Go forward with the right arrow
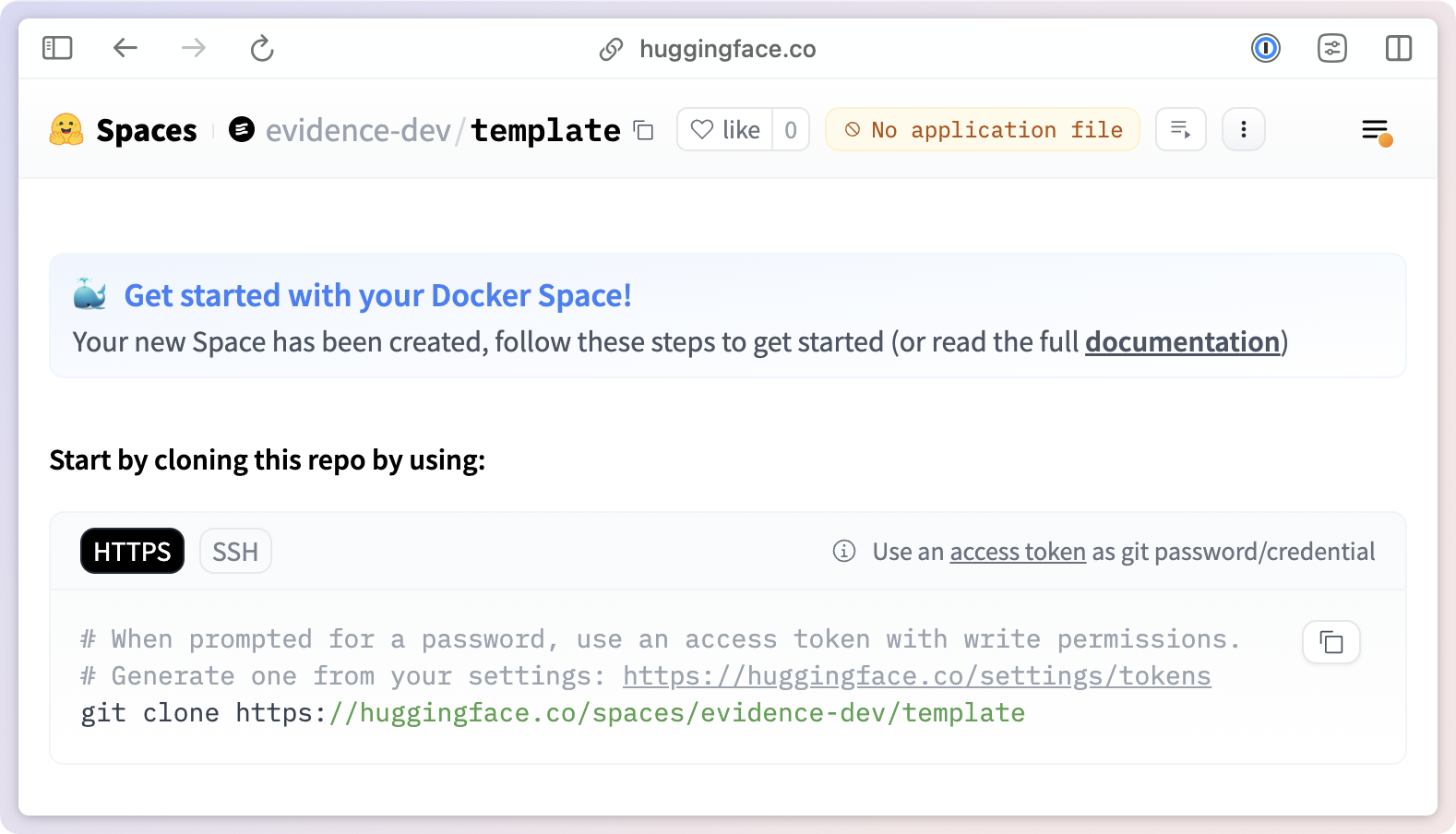The width and height of the screenshot is (1456, 834). click(x=194, y=48)
